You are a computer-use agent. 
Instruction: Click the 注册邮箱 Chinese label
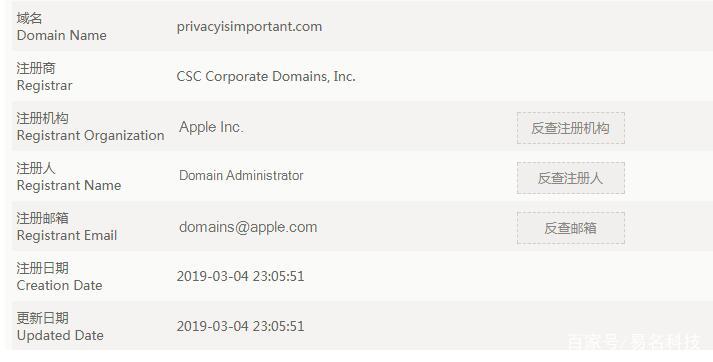click(x=42, y=218)
